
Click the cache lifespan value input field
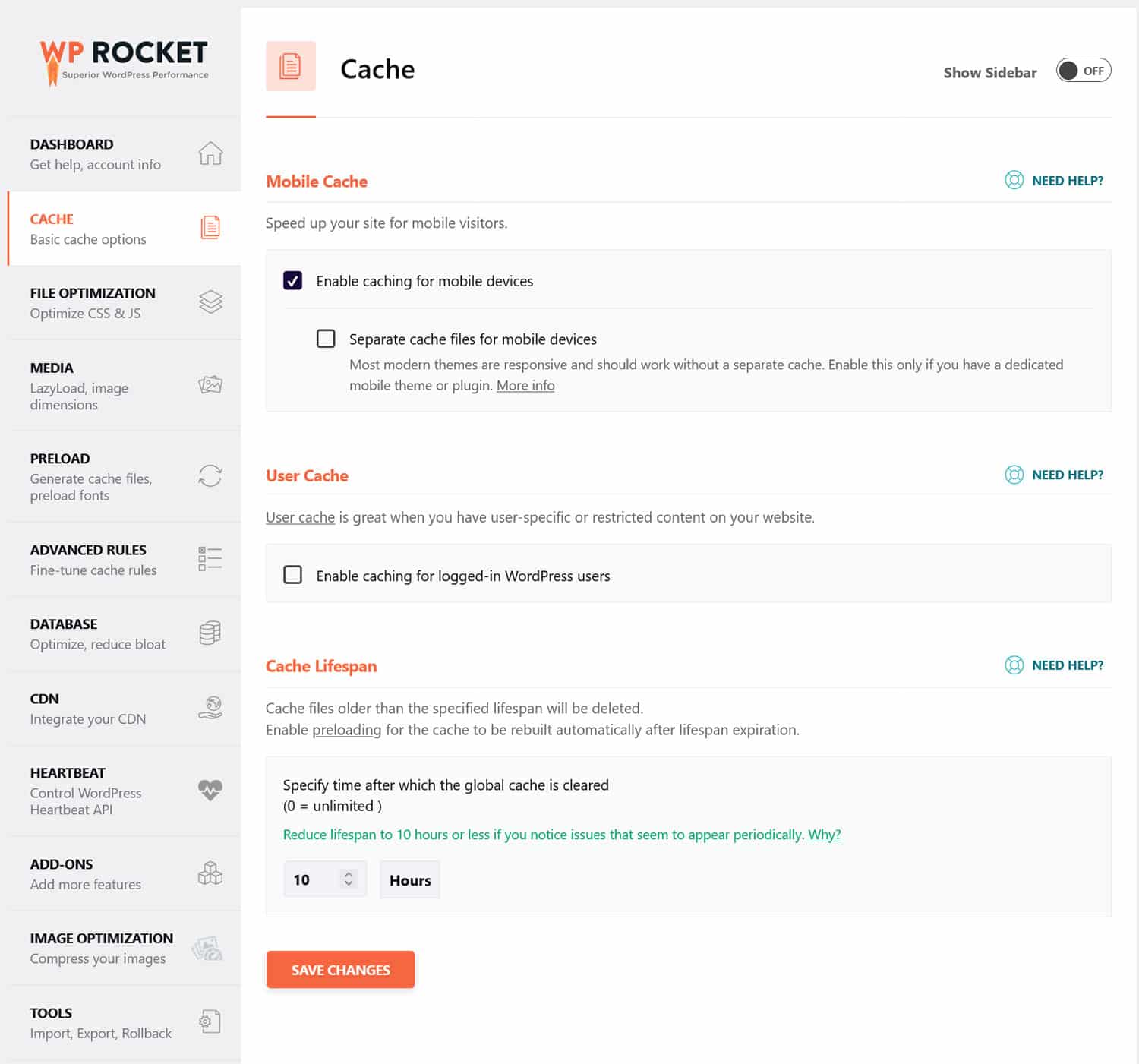[x=311, y=879]
